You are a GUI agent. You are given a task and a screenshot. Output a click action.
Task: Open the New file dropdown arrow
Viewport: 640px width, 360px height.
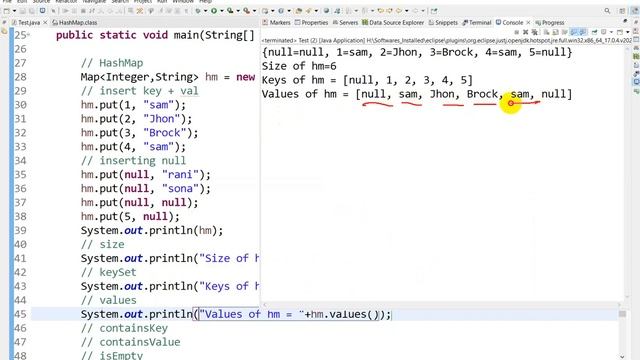[x=14, y=11]
